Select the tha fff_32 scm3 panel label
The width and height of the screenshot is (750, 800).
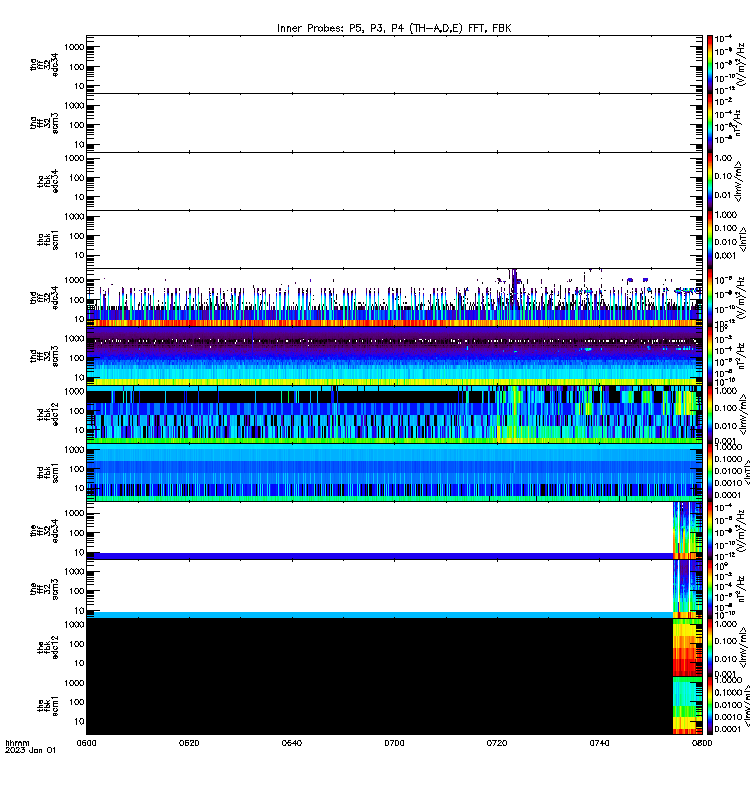point(44,123)
